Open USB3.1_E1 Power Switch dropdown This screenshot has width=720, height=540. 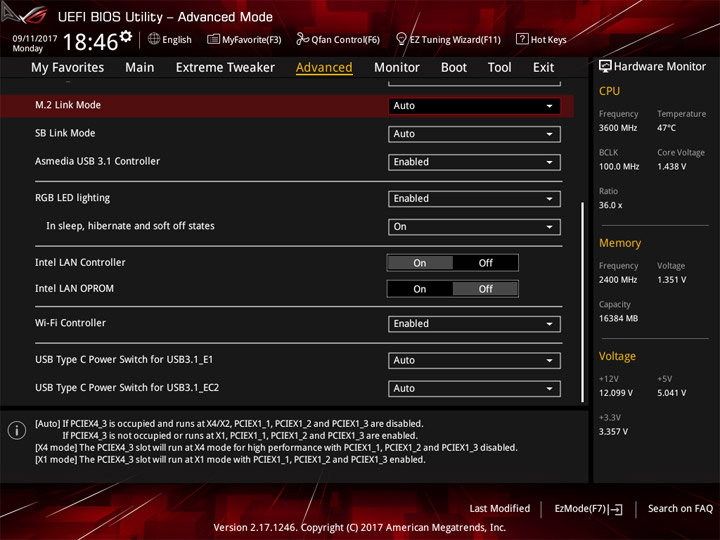[x=474, y=360]
